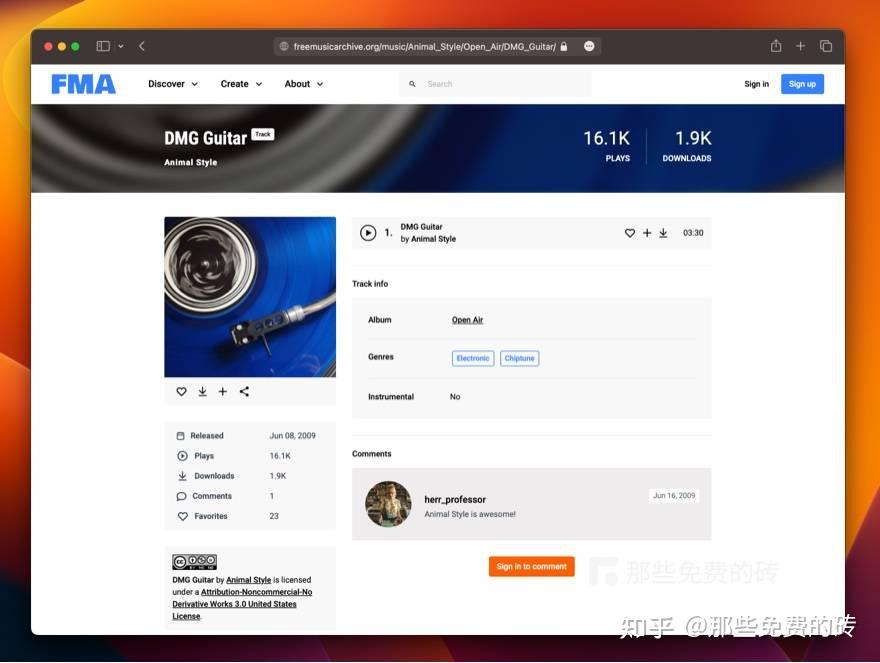The height and width of the screenshot is (663, 880).
Task: Open Animal Style artist link in banner
Action: coord(190,162)
